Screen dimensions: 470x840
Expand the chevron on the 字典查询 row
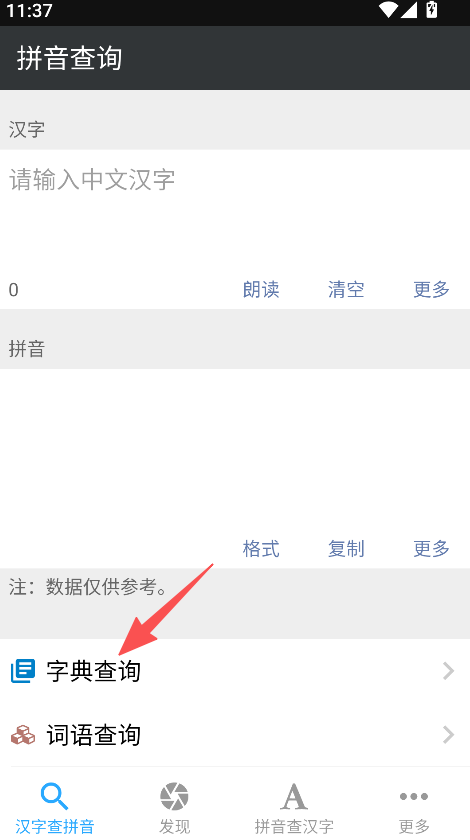(449, 671)
